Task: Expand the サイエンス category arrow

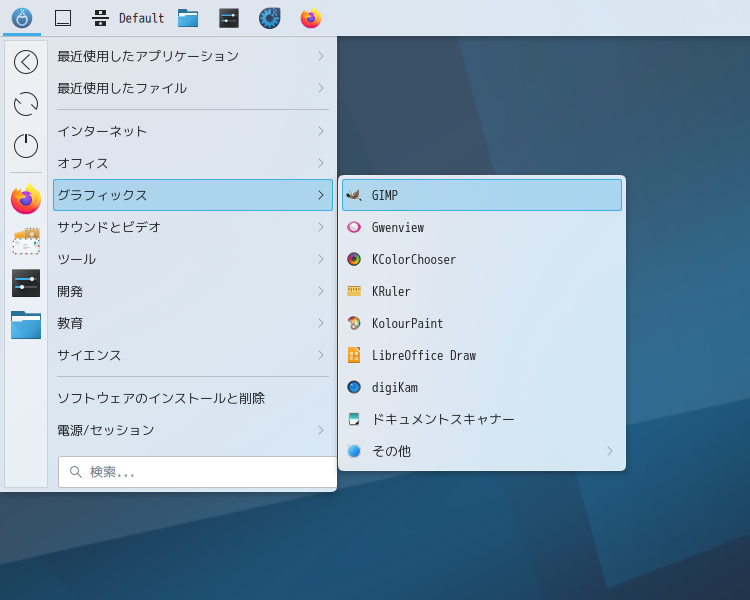Action: (x=321, y=356)
